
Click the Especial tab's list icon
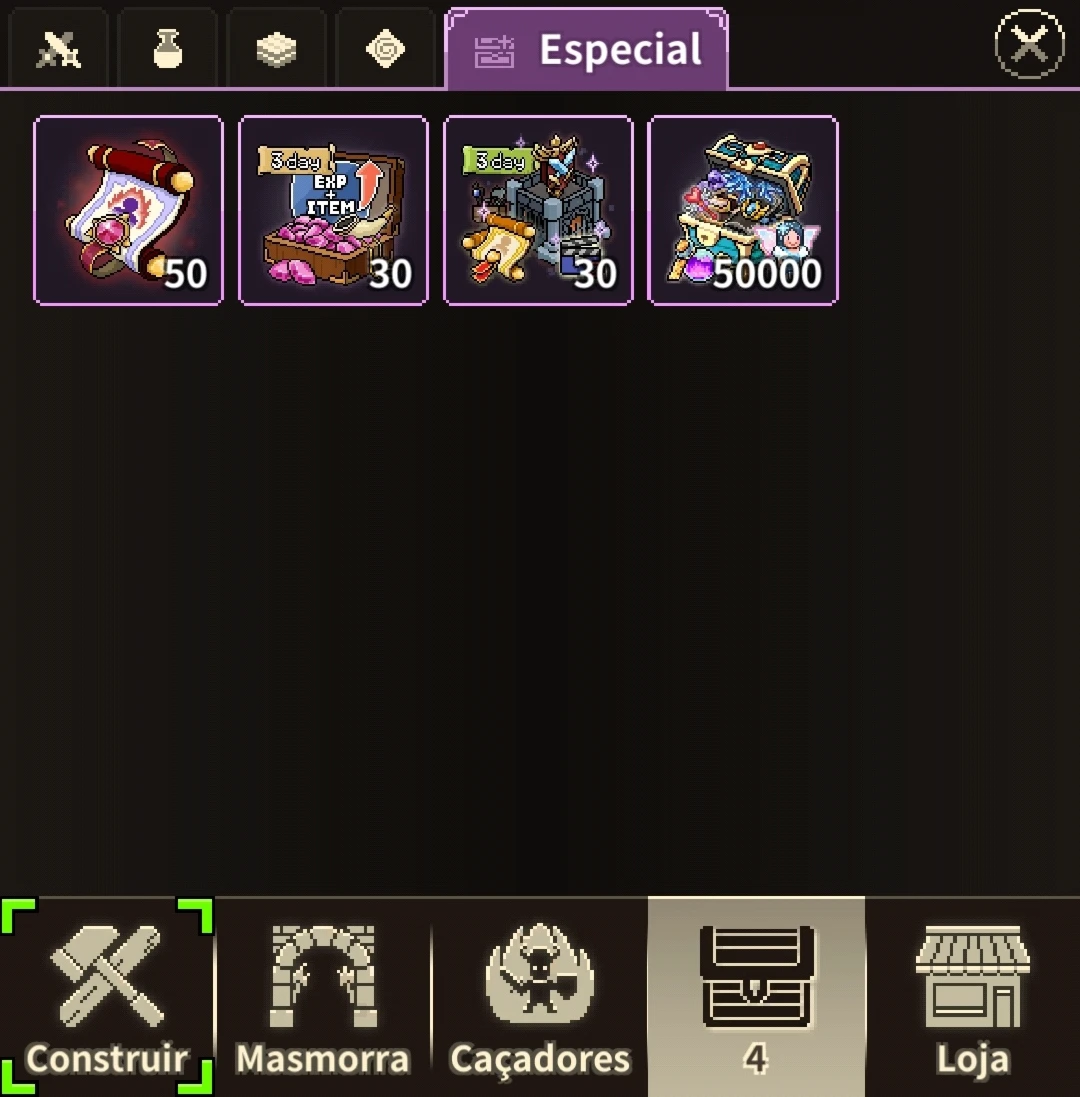point(495,52)
